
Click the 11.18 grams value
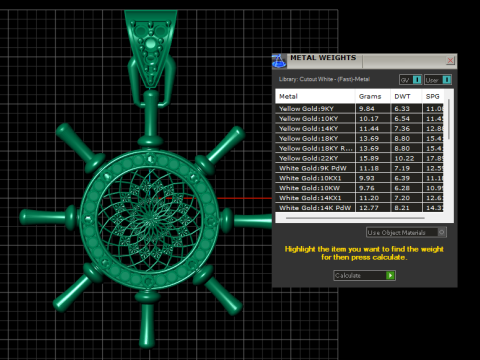369,168
